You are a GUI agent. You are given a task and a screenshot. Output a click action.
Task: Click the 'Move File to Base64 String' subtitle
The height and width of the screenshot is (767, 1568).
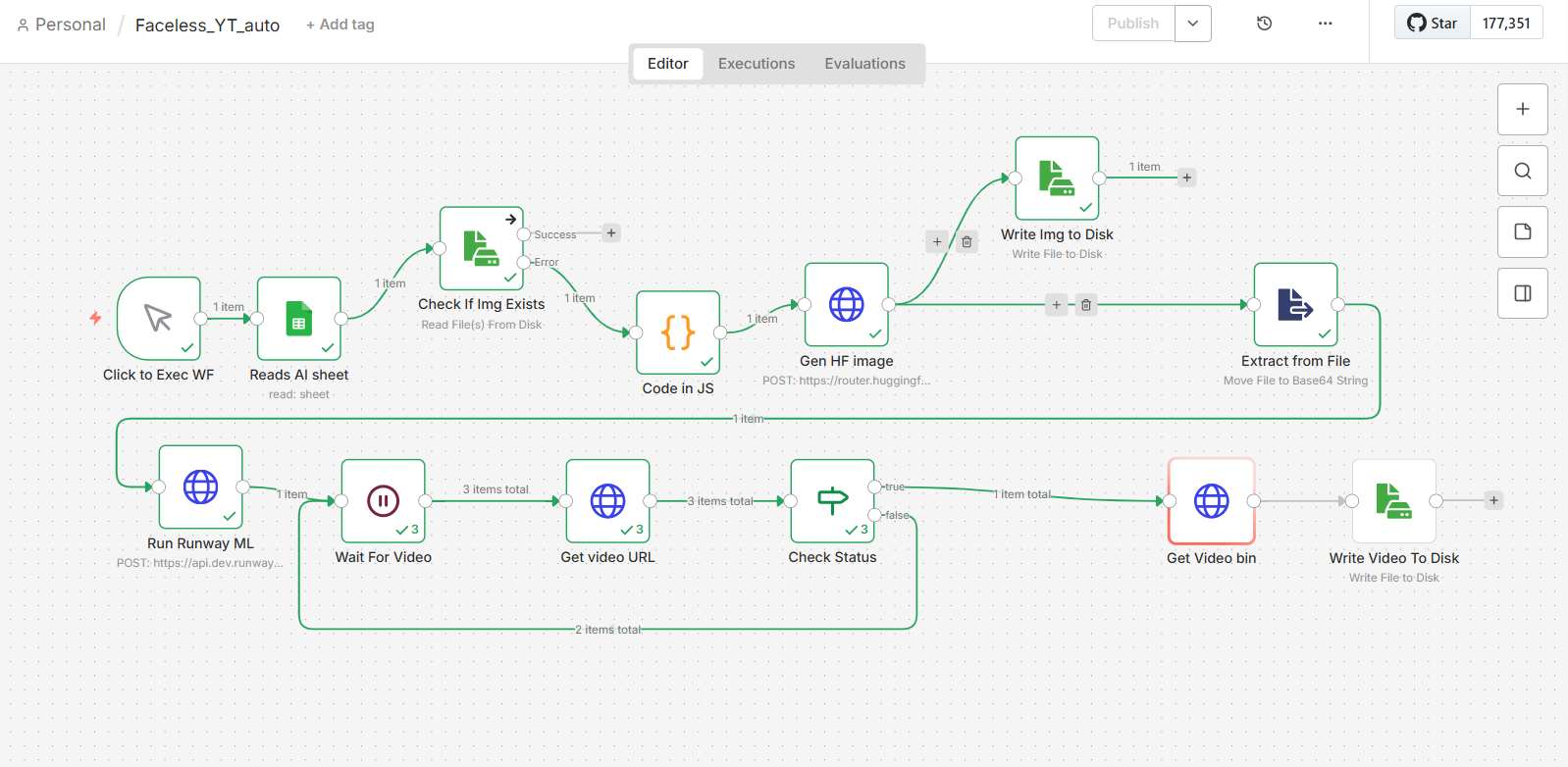[1296, 381]
